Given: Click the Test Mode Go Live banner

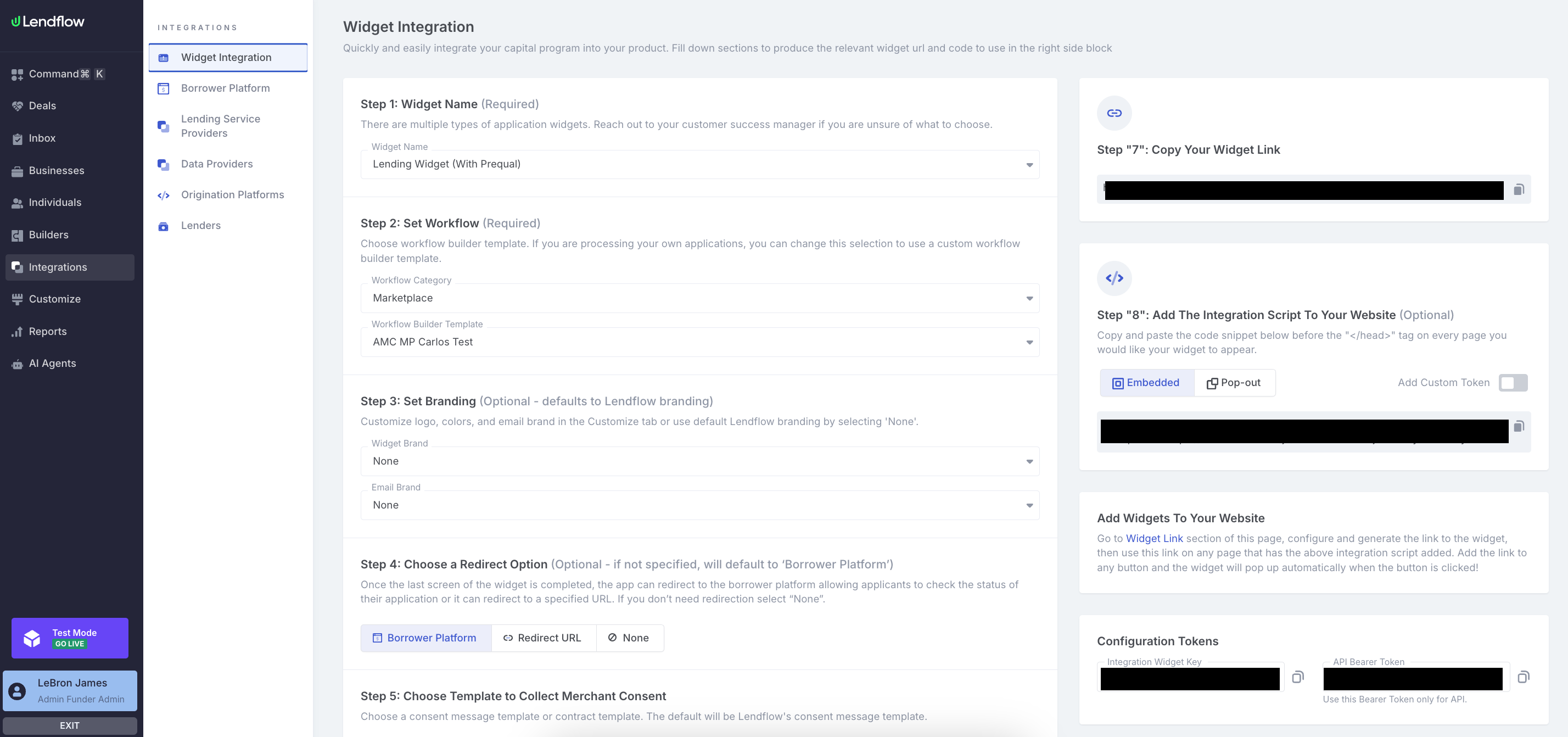Looking at the screenshot, I should click(69, 638).
